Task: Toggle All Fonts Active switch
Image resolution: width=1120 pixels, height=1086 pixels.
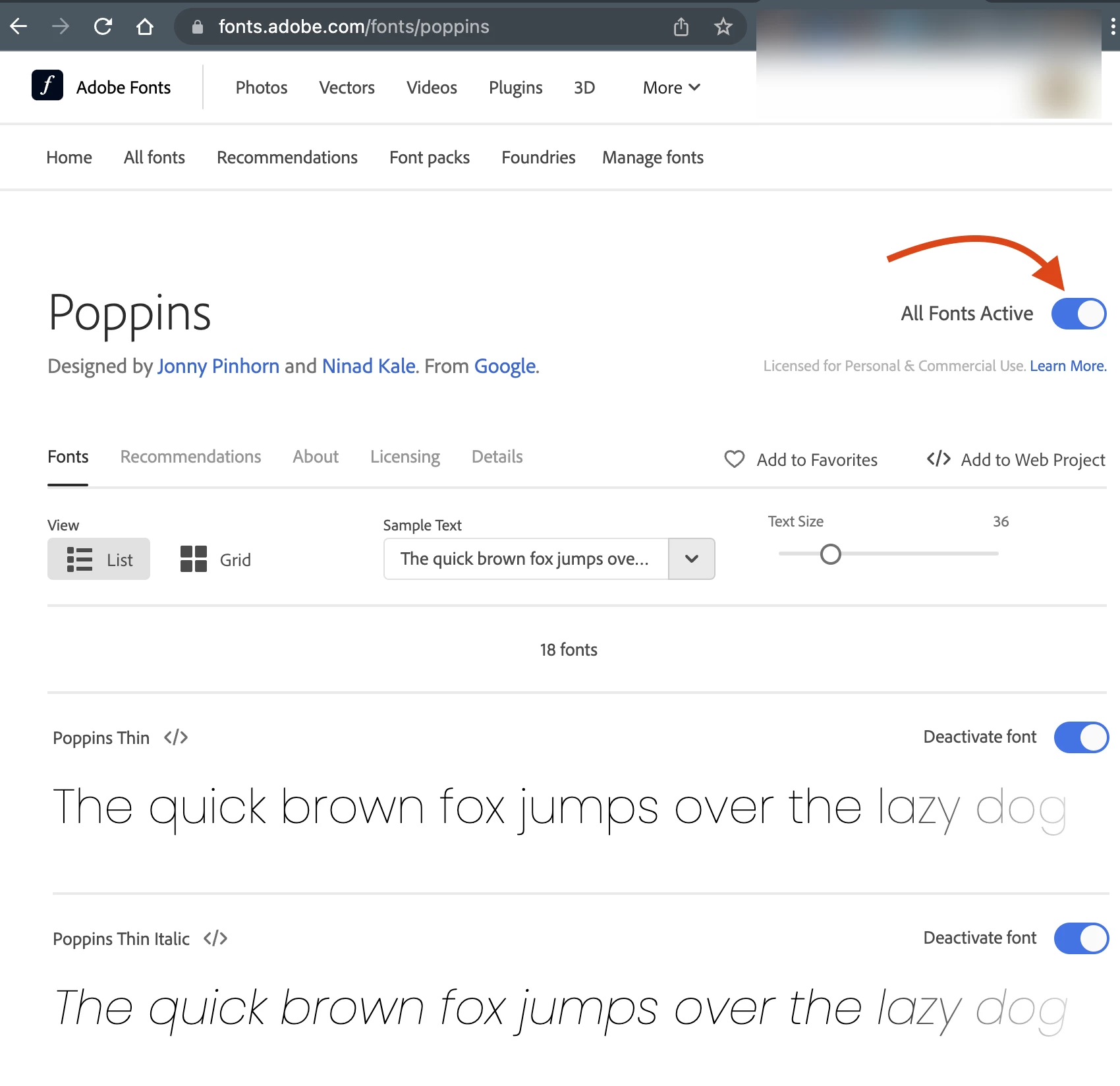Action: coord(1079,314)
